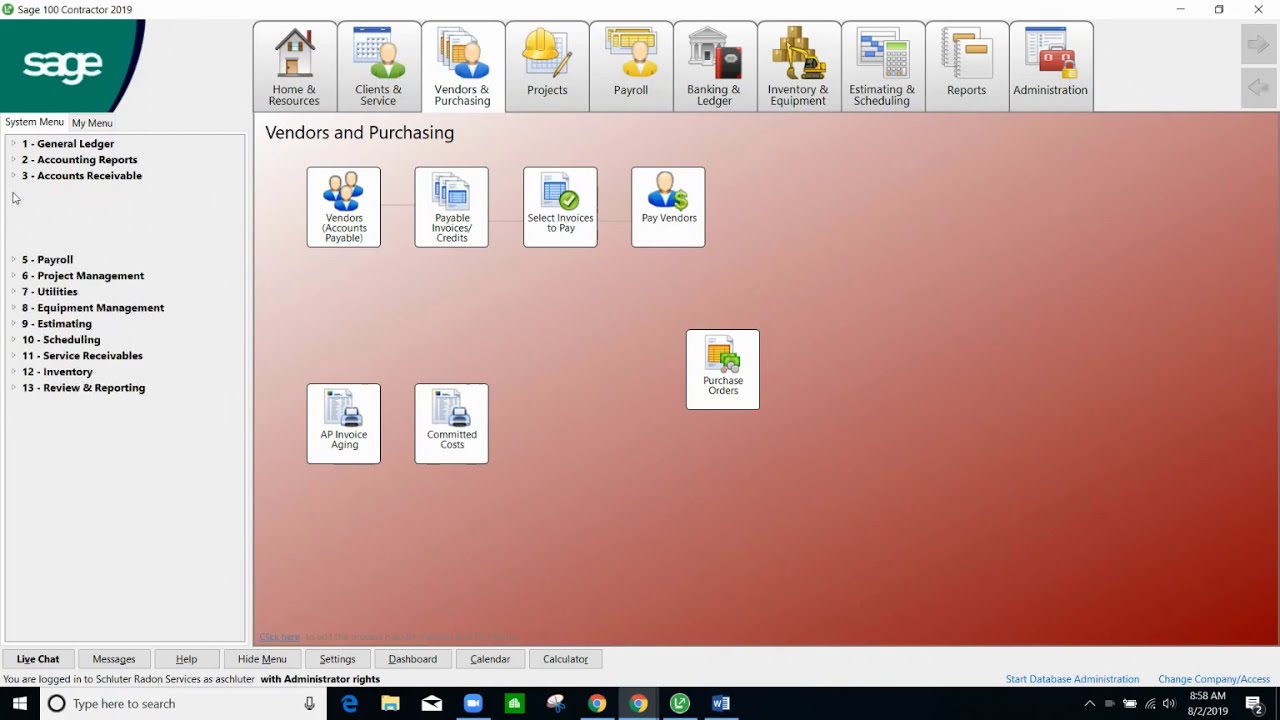Launch the Calculator button
Screen dimensions: 1280x720
(x=566, y=659)
